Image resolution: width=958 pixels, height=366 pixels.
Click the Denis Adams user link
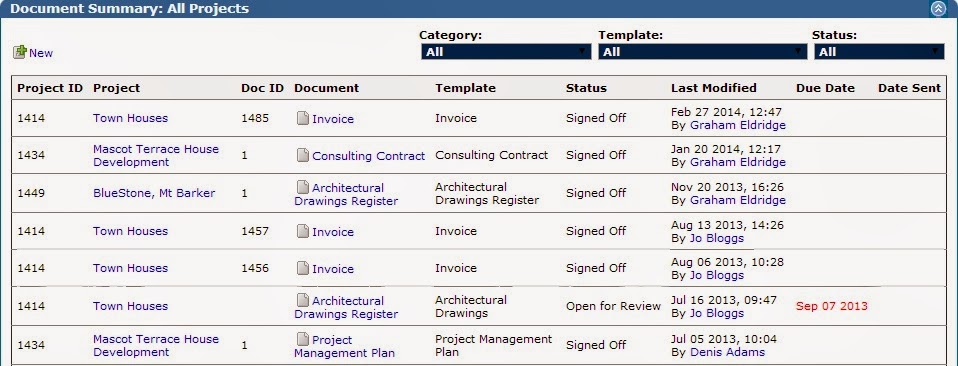coord(727,352)
